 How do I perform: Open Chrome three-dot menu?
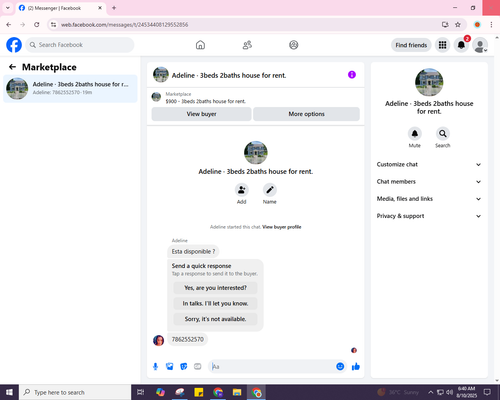491,25
